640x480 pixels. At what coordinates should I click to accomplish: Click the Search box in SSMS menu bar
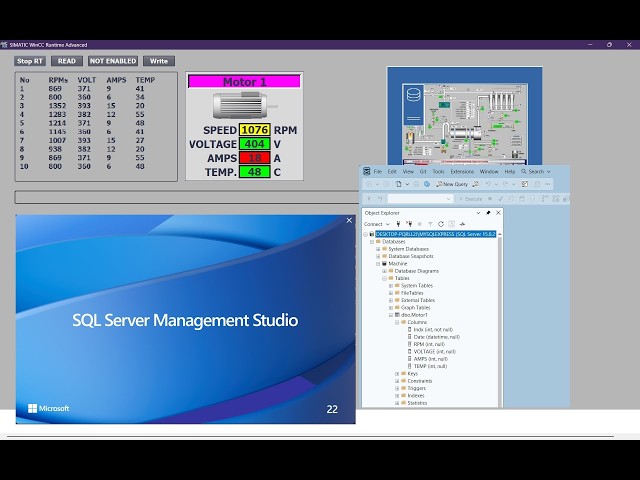pyautogui.click(x=536, y=172)
